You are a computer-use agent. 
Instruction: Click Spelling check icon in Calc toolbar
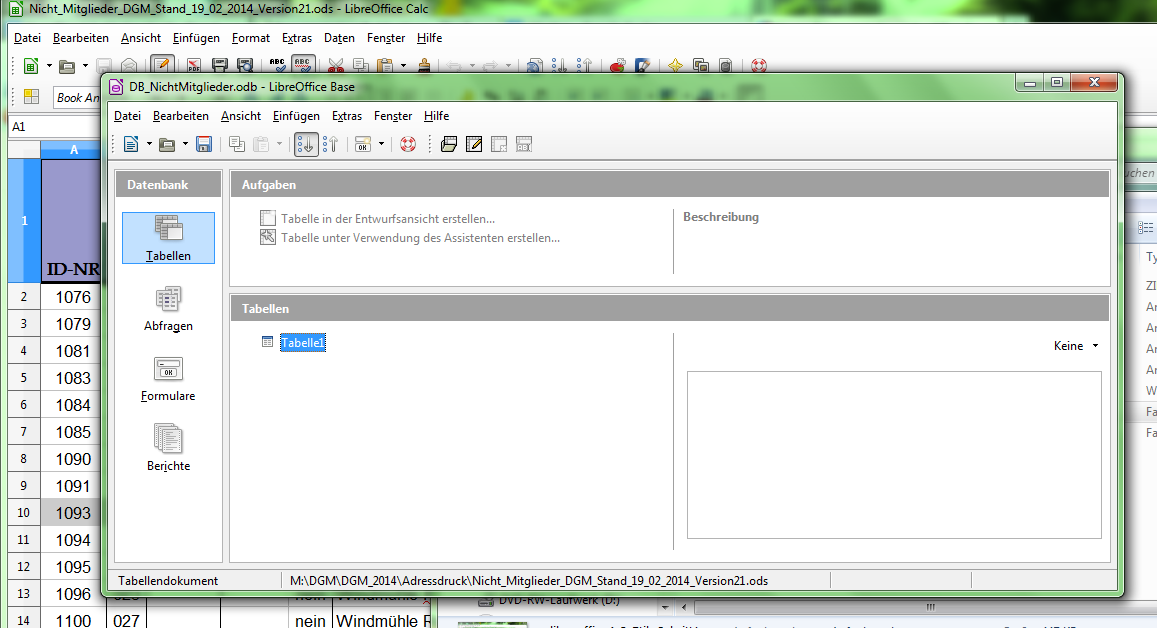(277, 66)
